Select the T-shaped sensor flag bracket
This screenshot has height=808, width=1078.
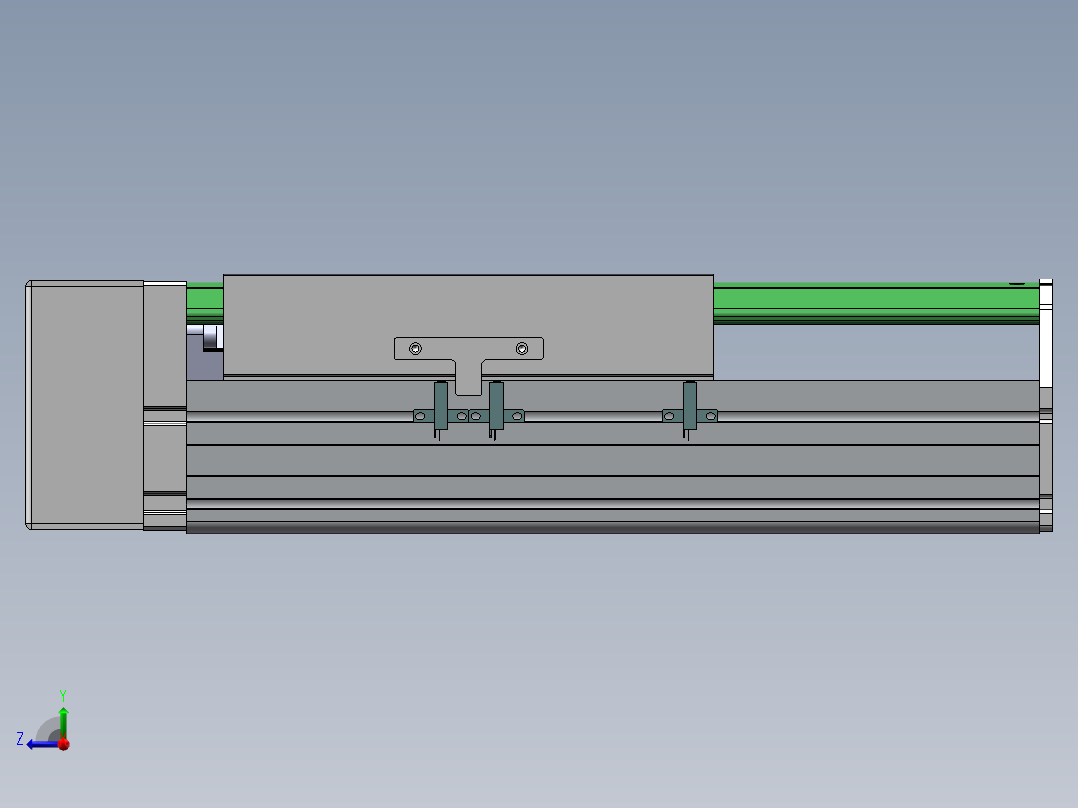click(x=469, y=365)
